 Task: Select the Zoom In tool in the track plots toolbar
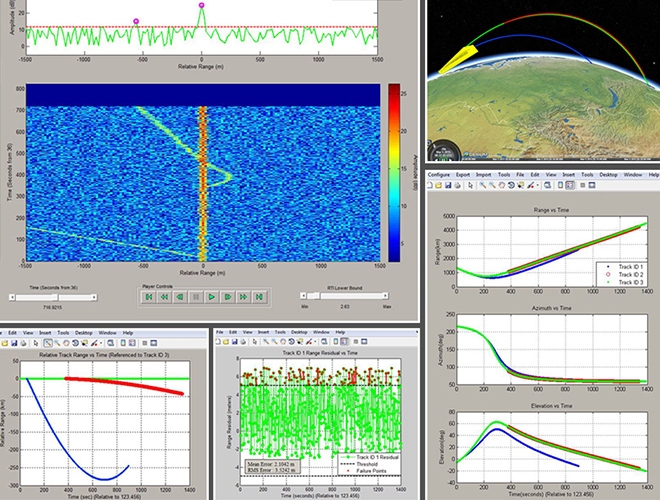pyautogui.click(x=482, y=185)
